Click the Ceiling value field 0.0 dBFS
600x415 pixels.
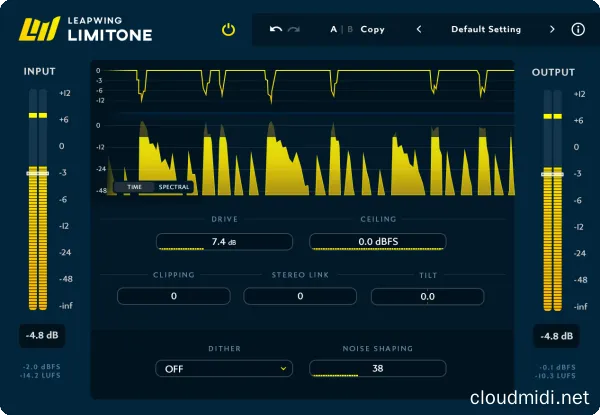[x=377, y=242]
